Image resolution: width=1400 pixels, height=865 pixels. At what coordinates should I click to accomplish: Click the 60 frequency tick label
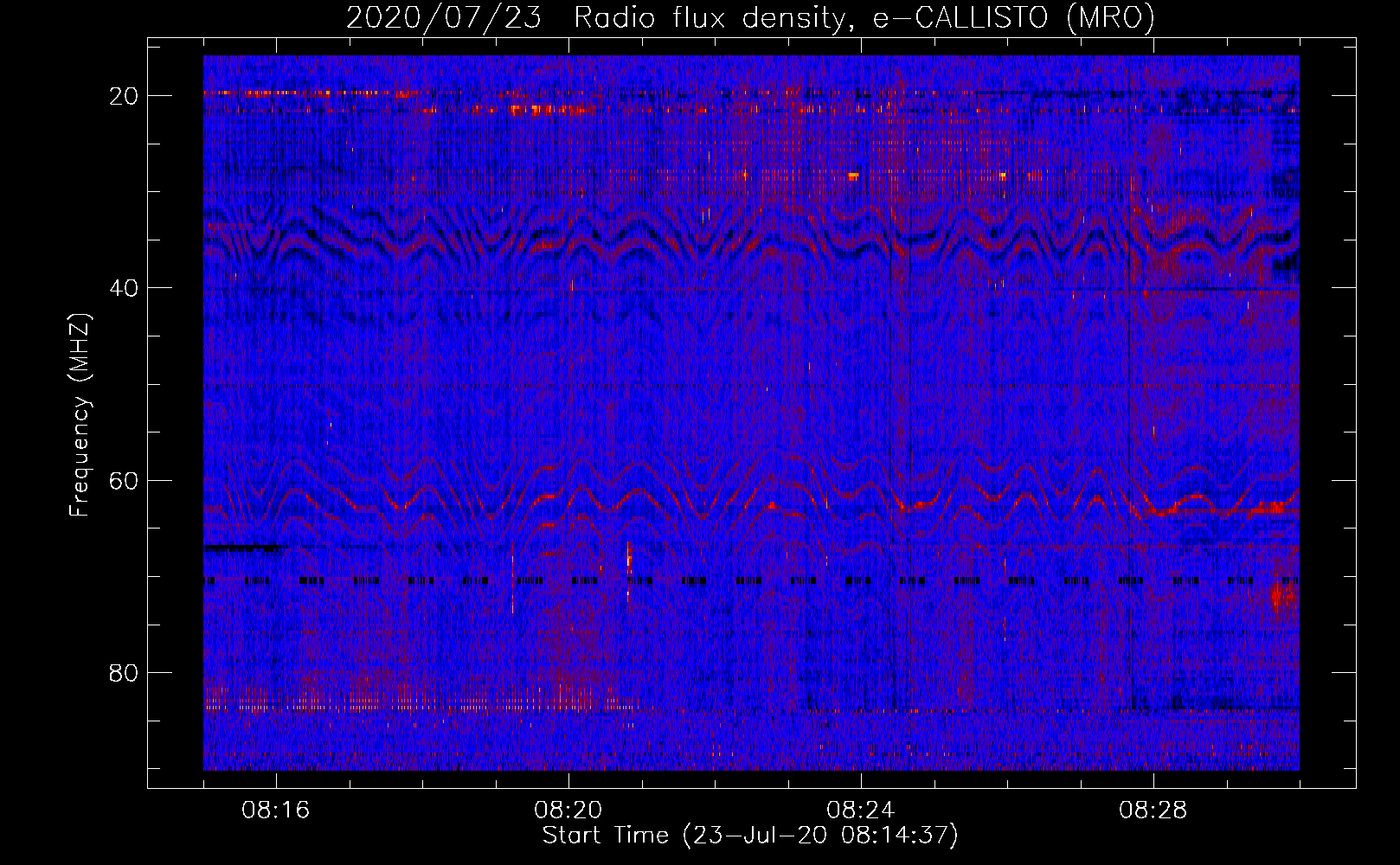(x=125, y=481)
